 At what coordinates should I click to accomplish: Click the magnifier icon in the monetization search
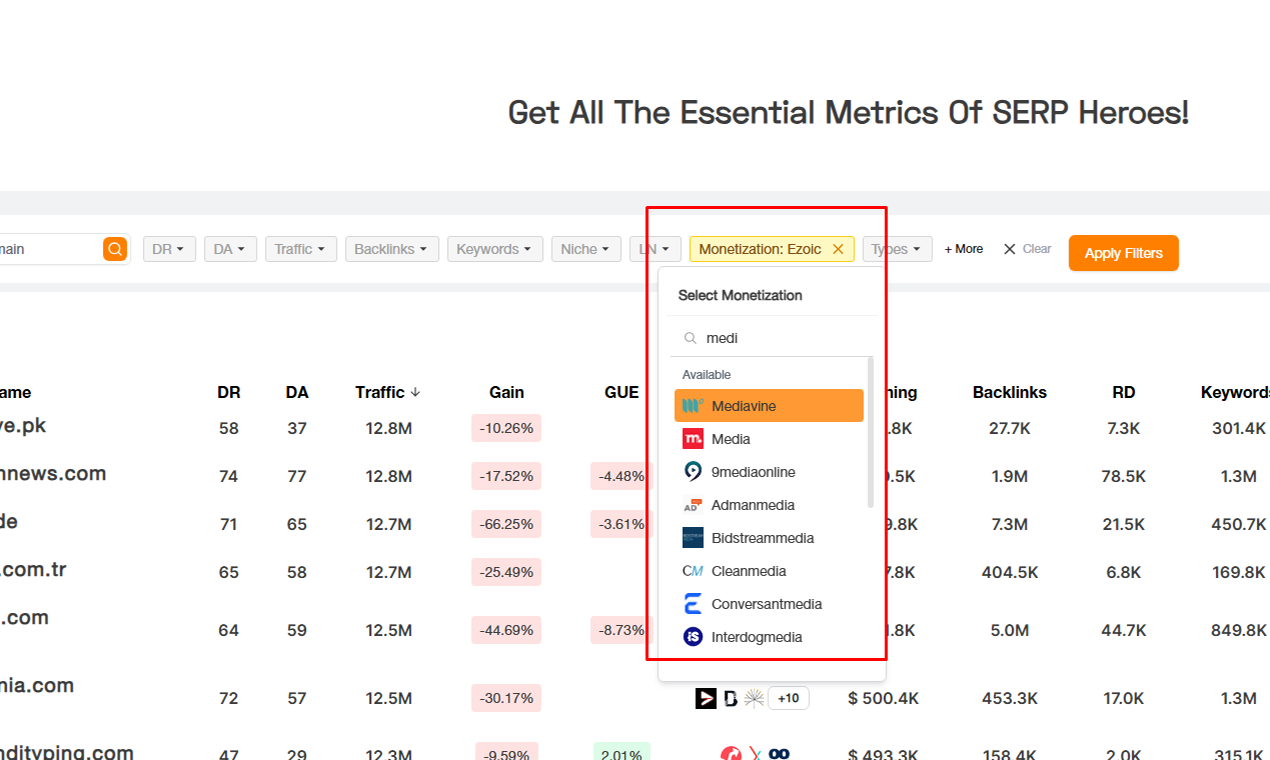coord(690,338)
